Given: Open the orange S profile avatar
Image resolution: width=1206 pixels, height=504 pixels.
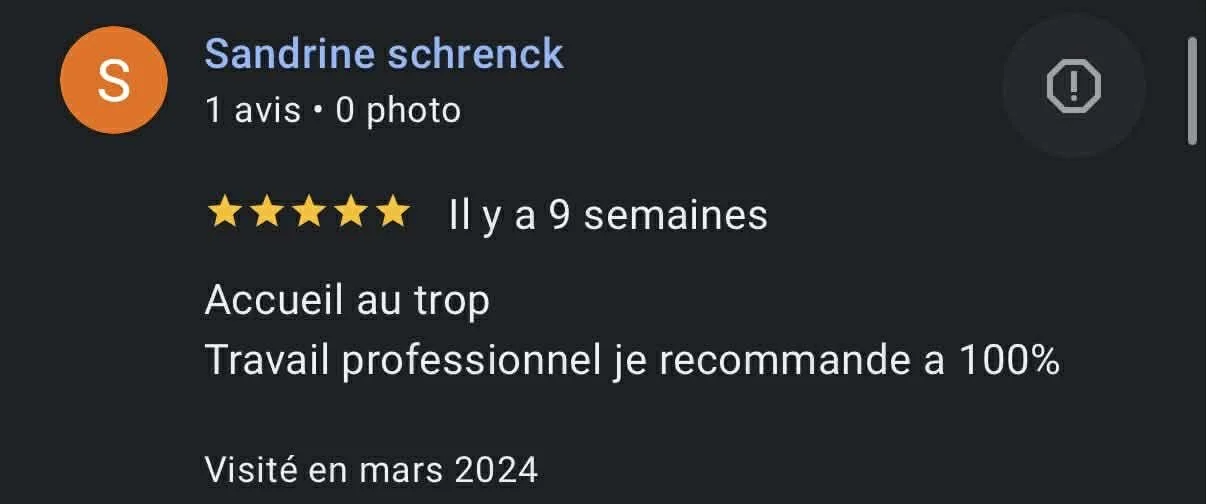Looking at the screenshot, I should point(114,81).
